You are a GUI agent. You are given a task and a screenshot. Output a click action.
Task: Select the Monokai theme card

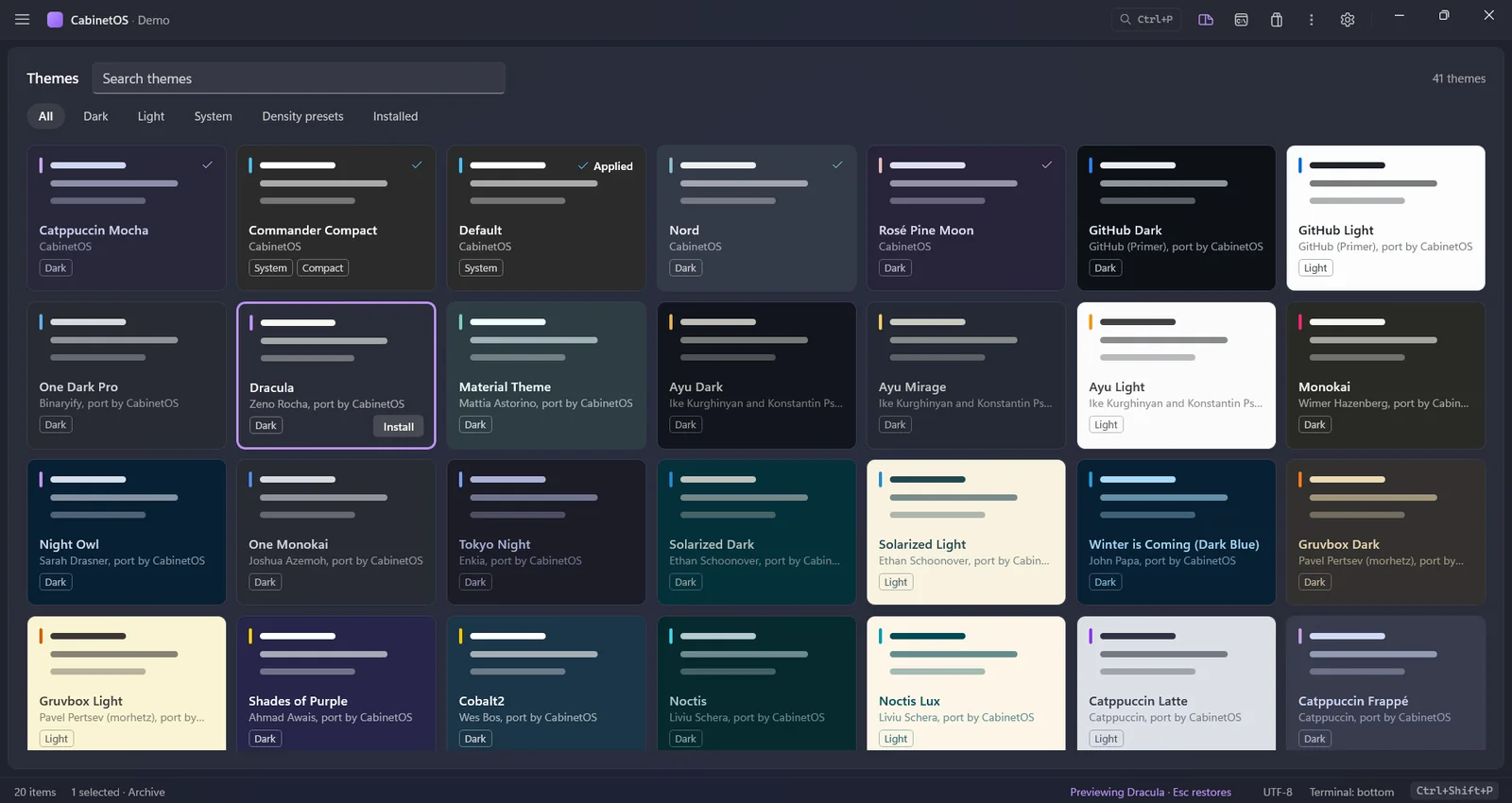(1386, 375)
